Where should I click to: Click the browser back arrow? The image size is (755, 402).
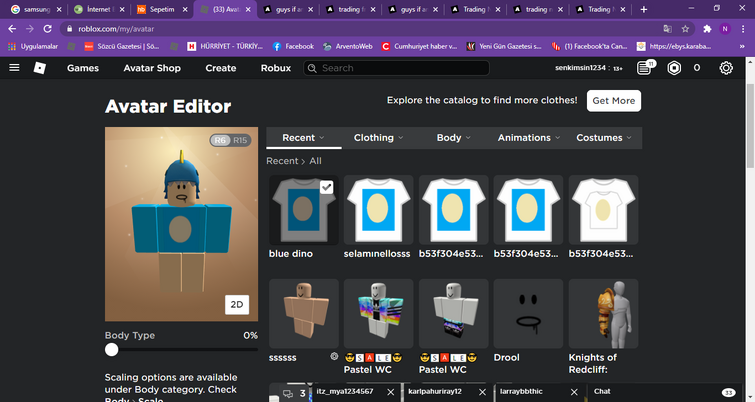(12, 29)
